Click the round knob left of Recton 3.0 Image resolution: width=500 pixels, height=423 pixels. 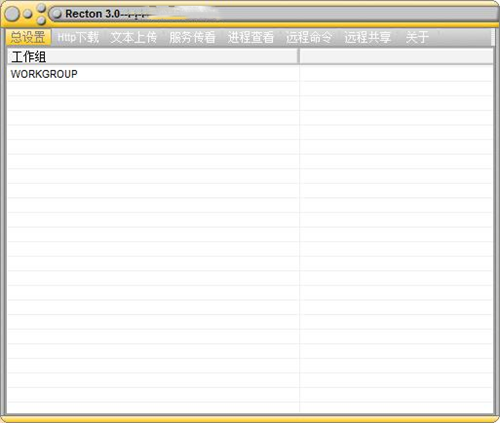pyautogui.click(x=57, y=14)
